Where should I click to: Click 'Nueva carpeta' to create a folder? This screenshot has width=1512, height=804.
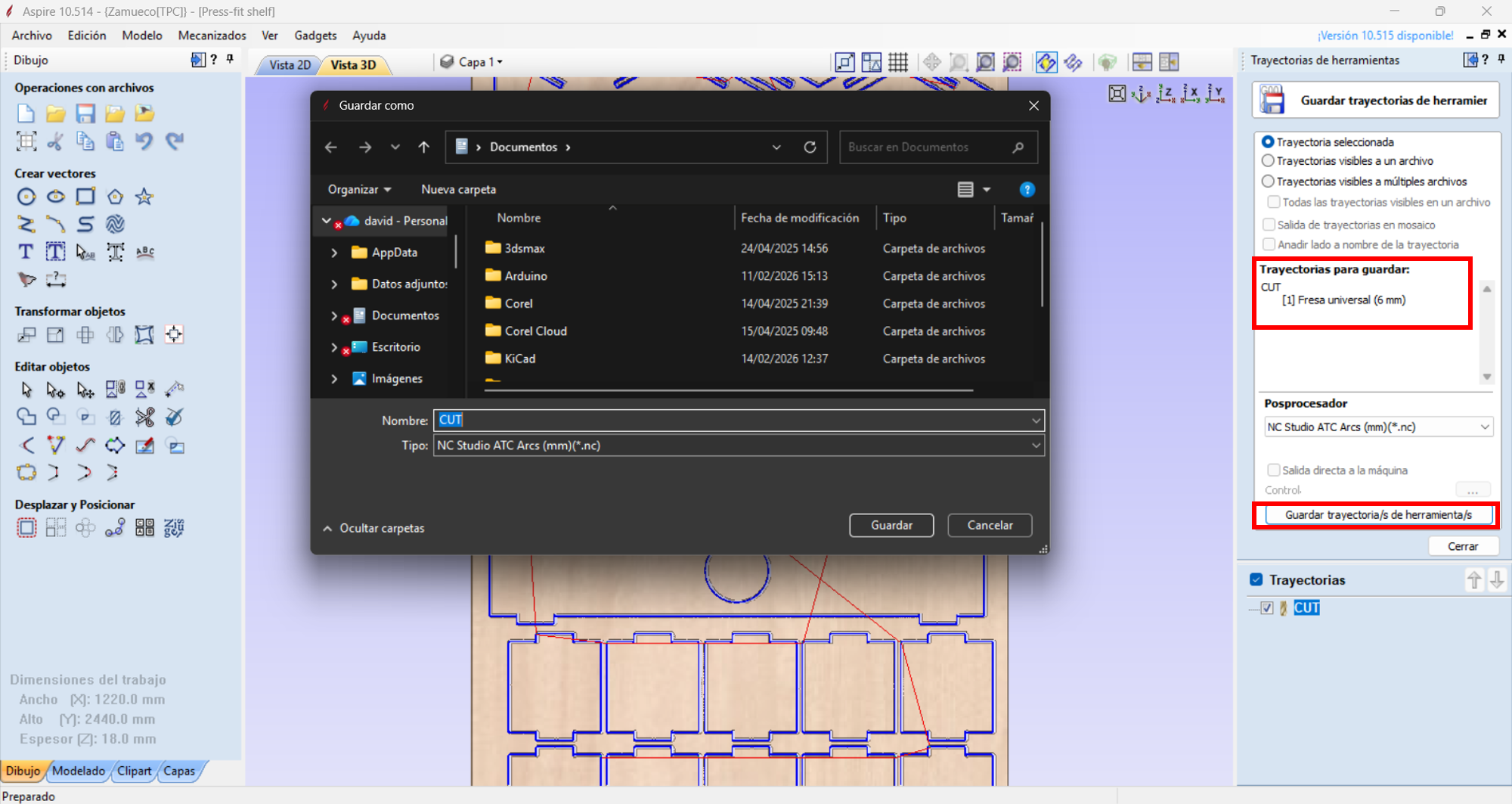pos(458,190)
